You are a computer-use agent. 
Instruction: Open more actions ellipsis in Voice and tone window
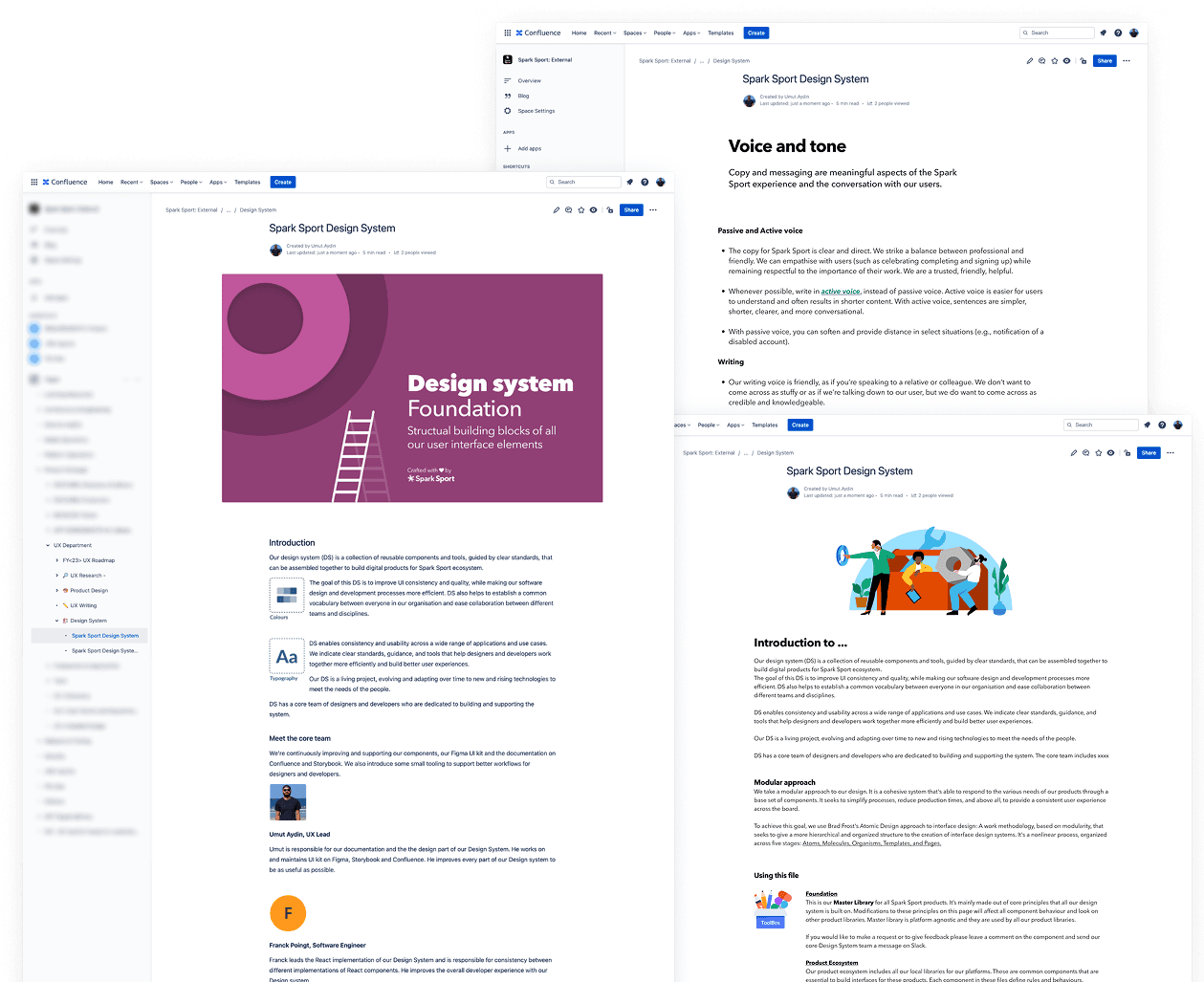coord(1127,61)
